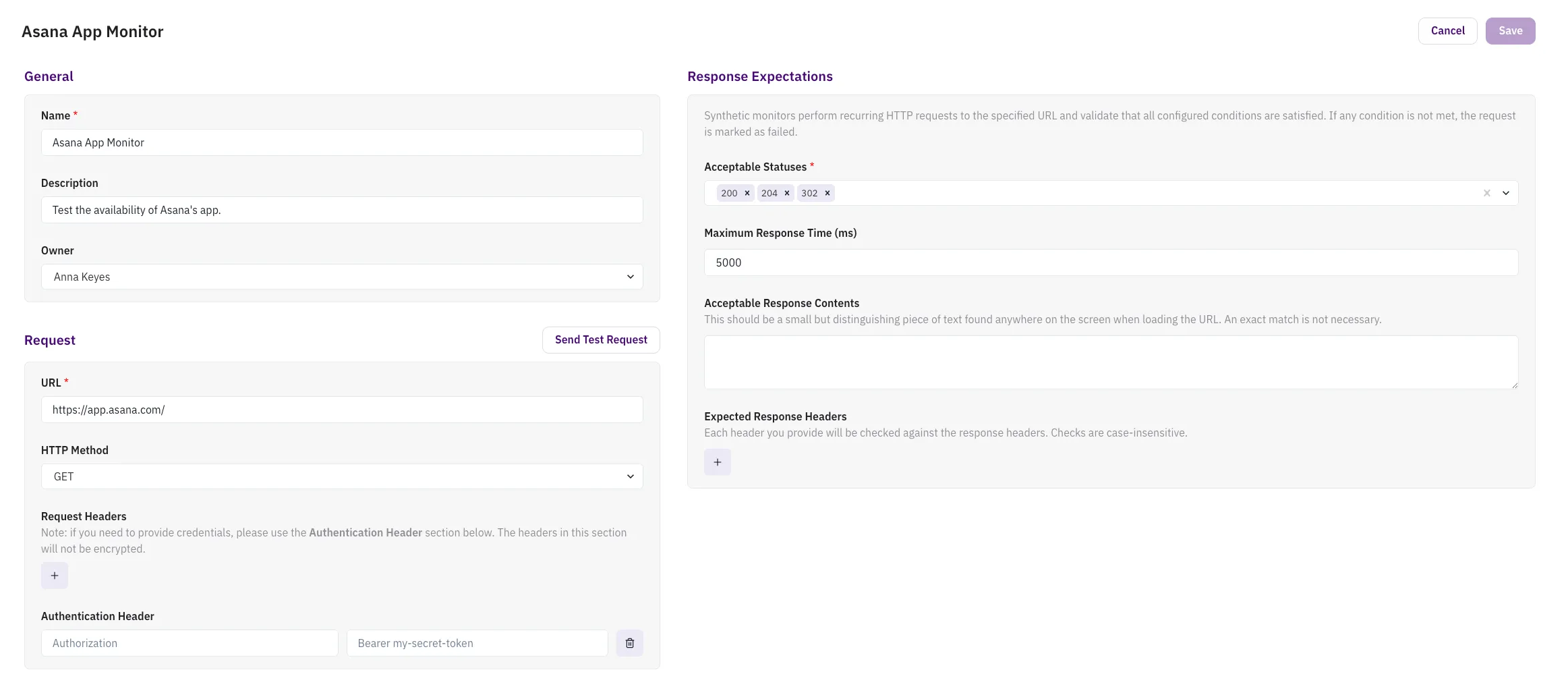
Task: Edit the URL field
Action: tap(342, 410)
